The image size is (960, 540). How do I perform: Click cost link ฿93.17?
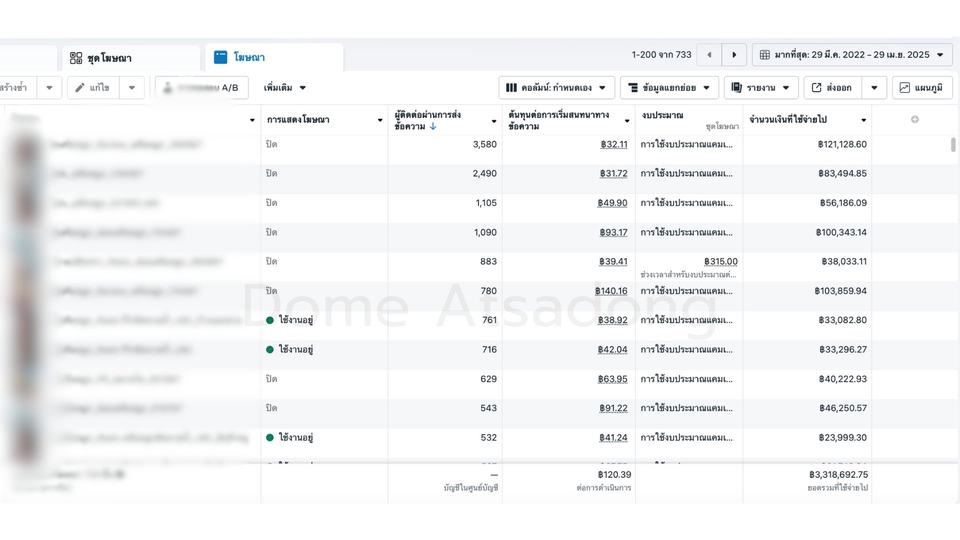[x=613, y=233]
